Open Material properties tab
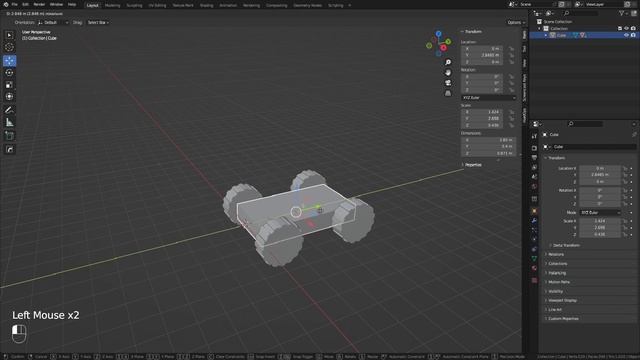This screenshot has height=360, width=640. click(534, 268)
